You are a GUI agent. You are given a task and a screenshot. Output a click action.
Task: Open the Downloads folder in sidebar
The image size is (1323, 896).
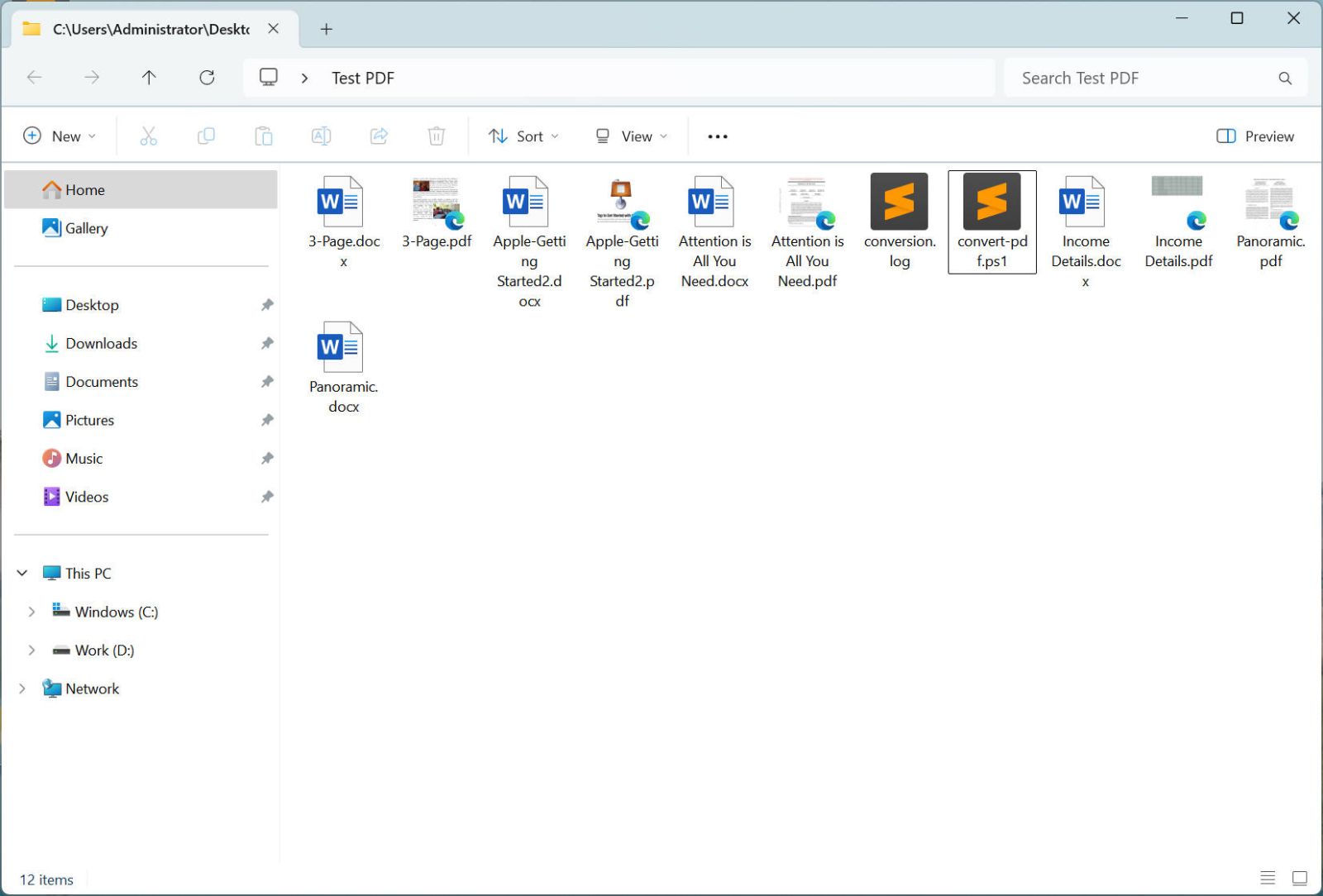101,343
